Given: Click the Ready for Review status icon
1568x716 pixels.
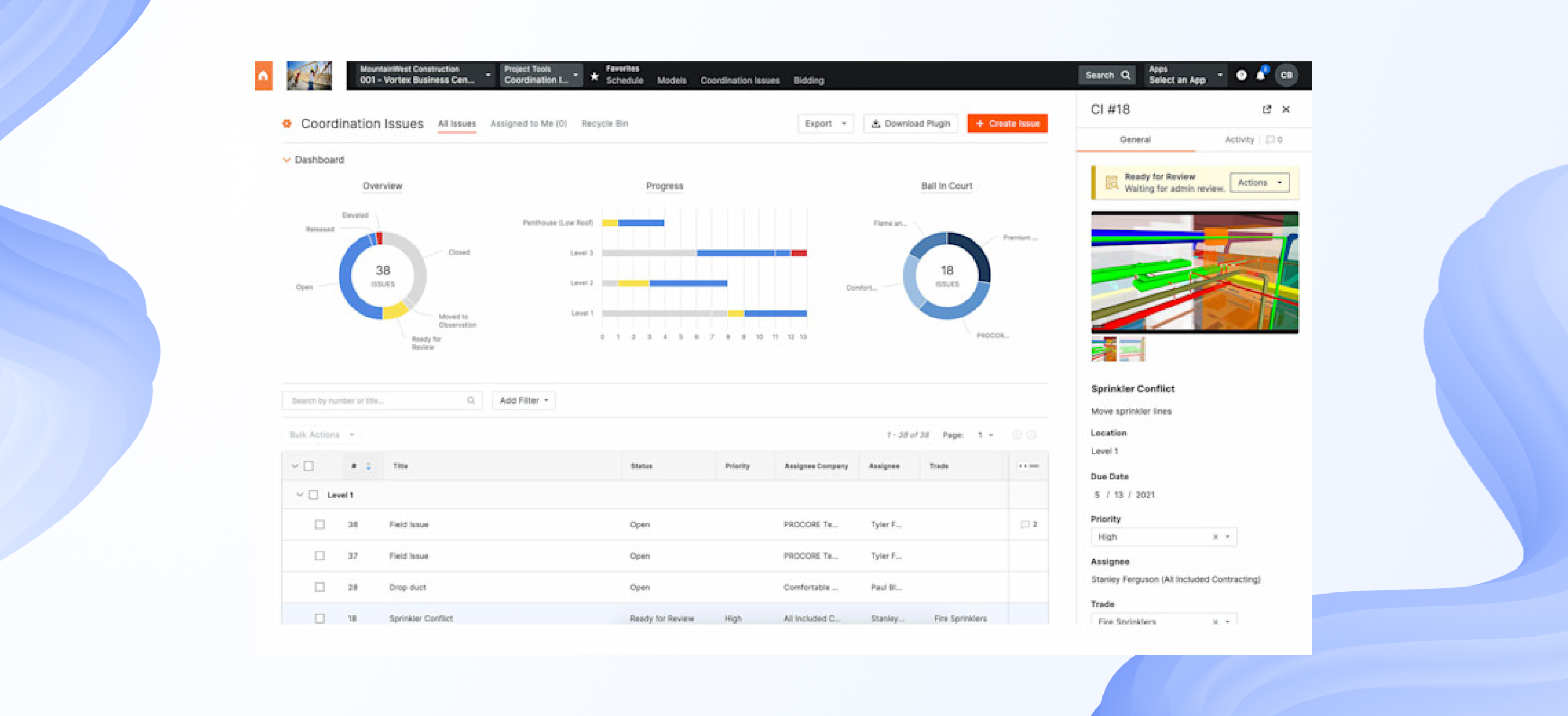Looking at the screenshot, I should 1111,182.
